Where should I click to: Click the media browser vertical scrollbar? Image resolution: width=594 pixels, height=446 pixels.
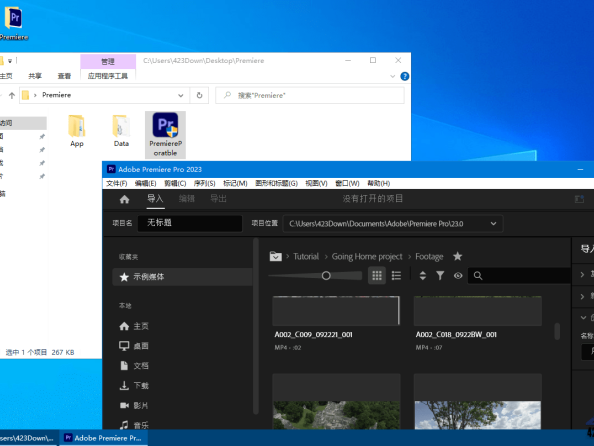(557, 331)
